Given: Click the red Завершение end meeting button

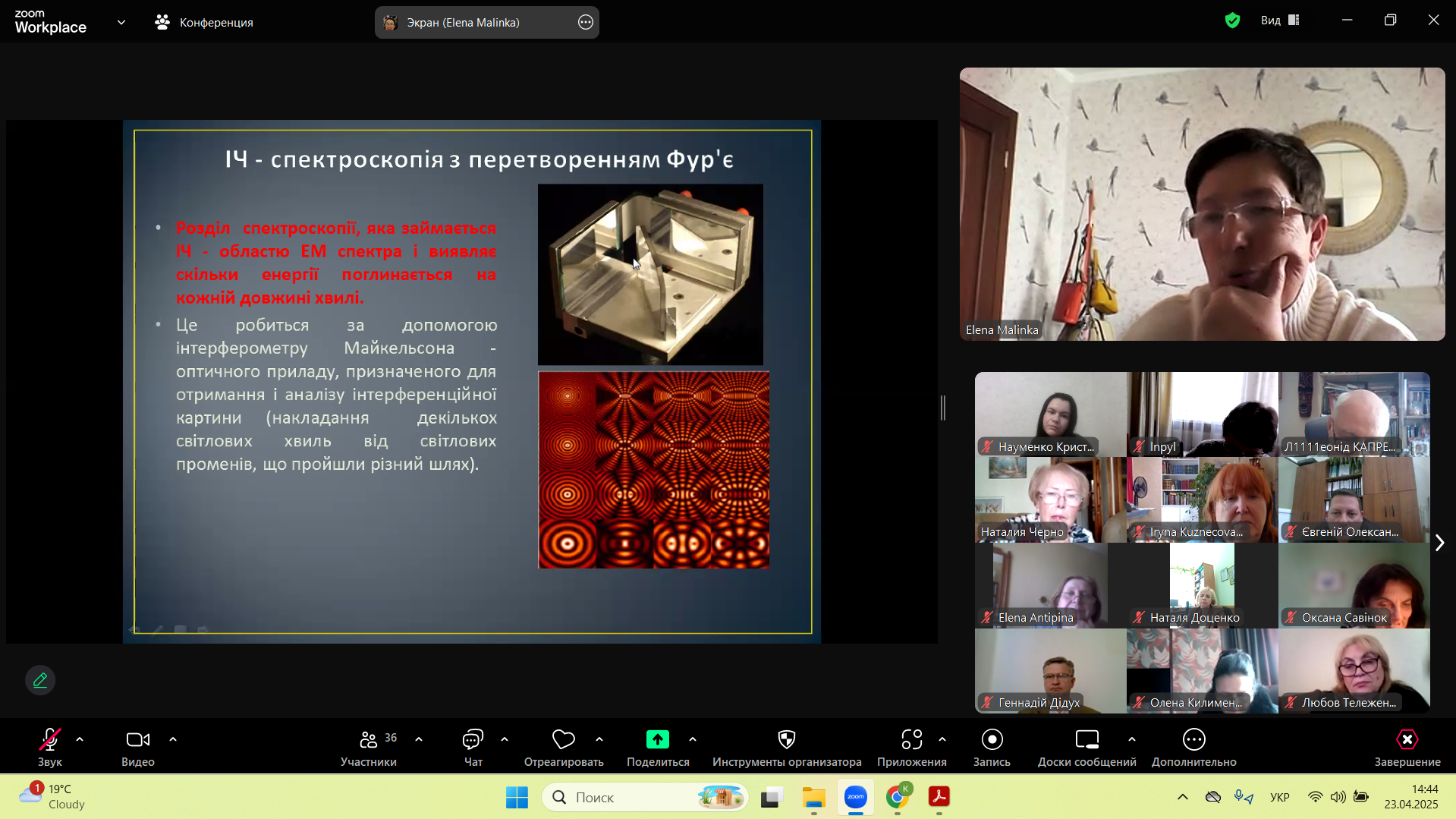Looking at the screenshot, I should (x=1407, y=747).
